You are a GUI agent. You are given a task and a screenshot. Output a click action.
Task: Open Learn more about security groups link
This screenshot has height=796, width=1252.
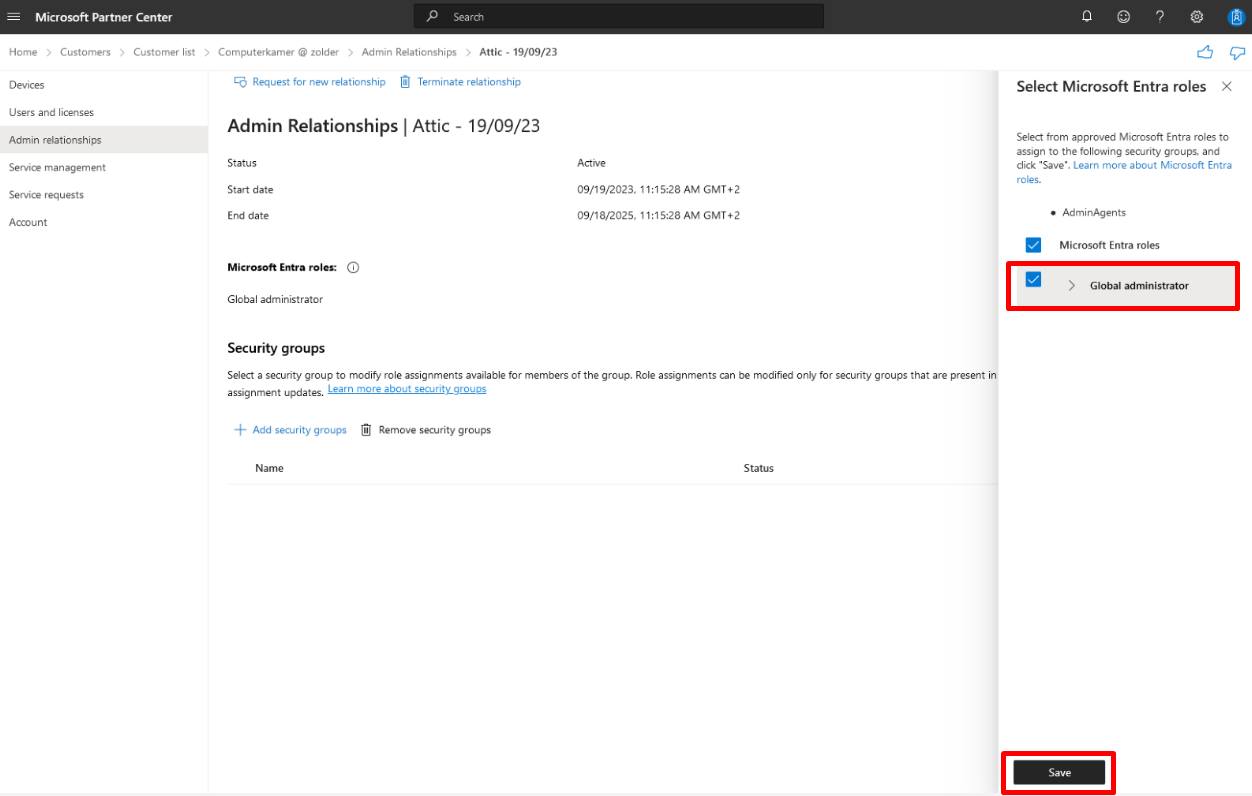[x=407, y=389]
